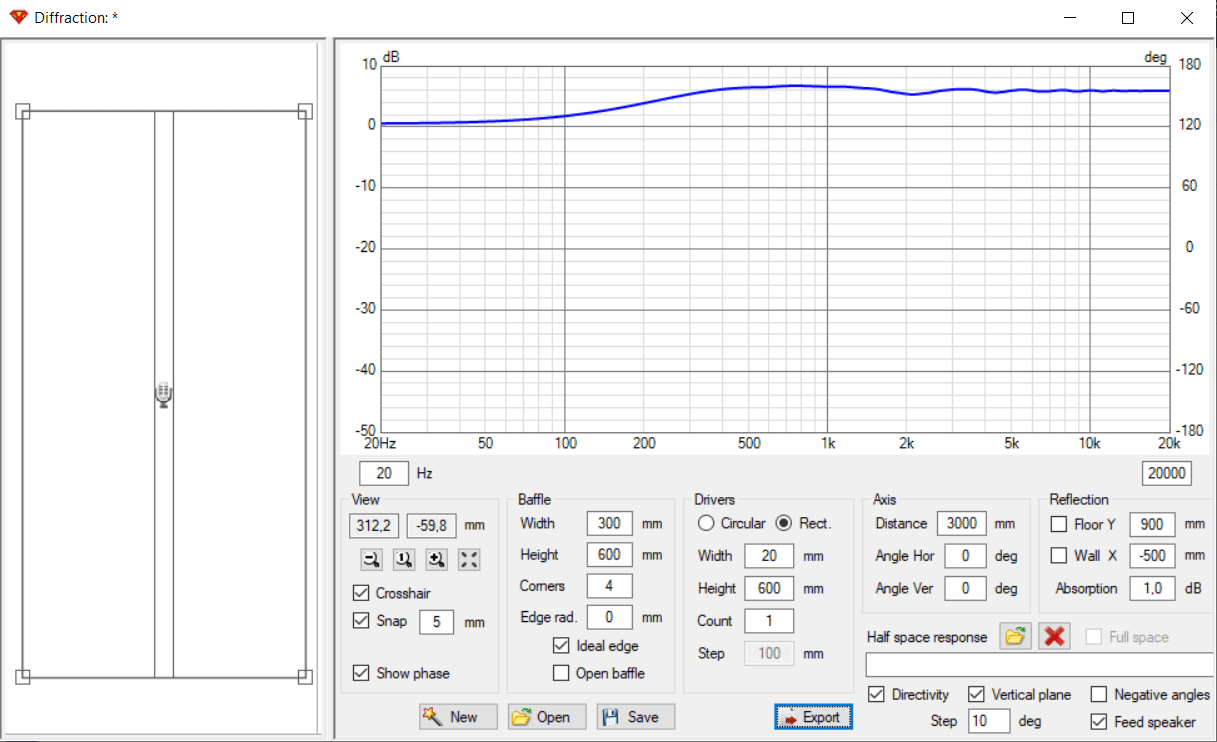Enable Floor Y reflection
1217x742 pixels.
pos(1059,524)
